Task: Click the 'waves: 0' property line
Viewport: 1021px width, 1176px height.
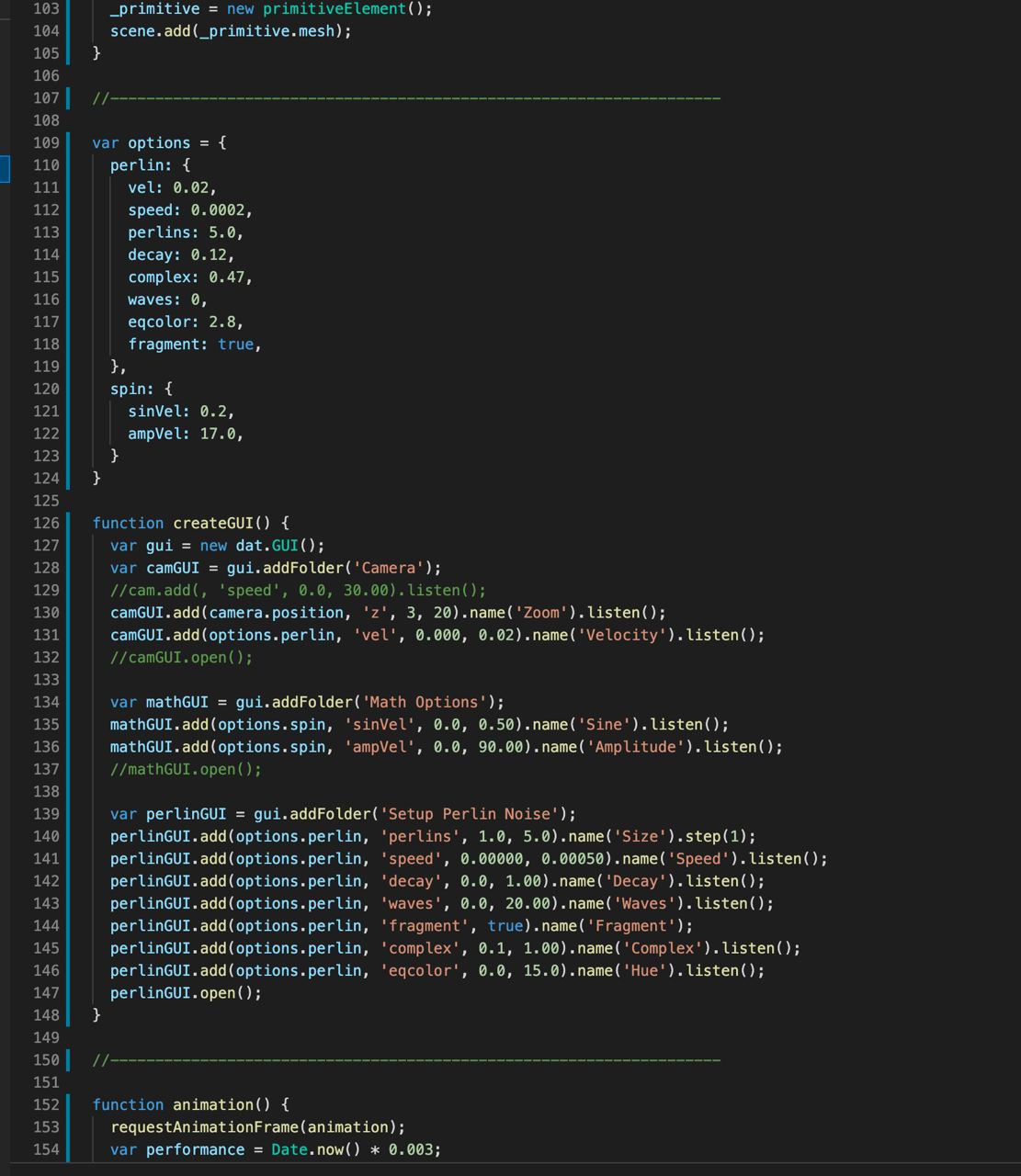Action: [167, 300]
